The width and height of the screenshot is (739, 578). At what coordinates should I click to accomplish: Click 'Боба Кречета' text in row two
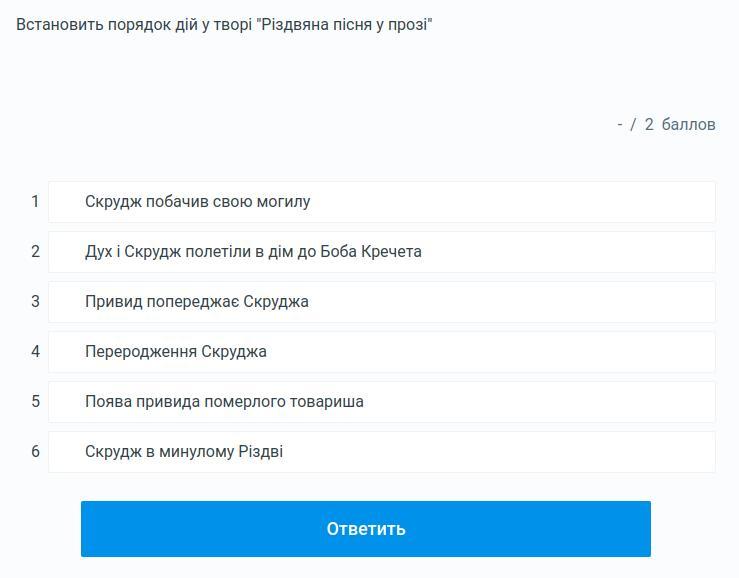tap(371, 251)
